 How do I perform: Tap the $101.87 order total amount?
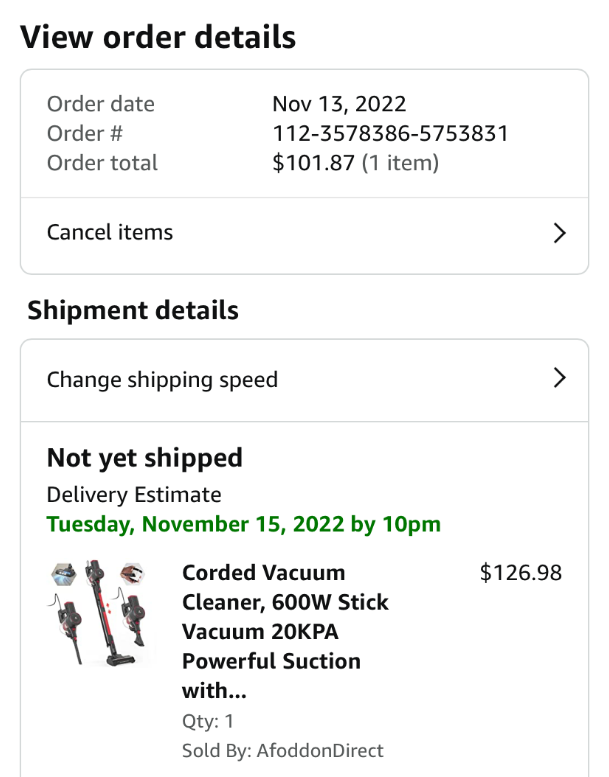[314, 163]
